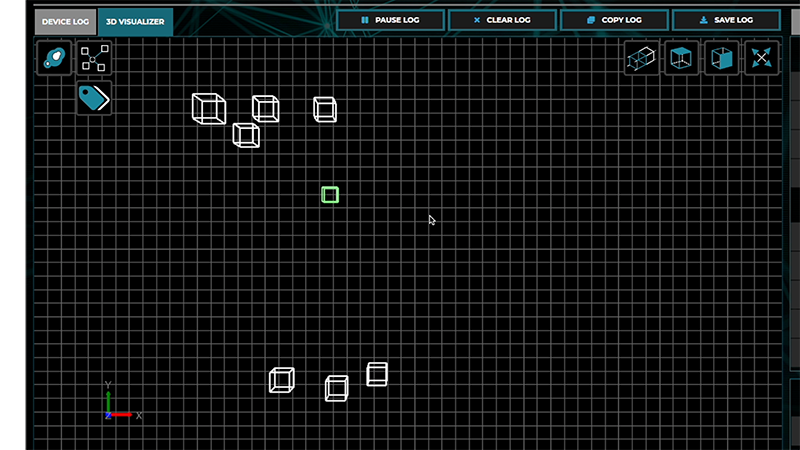Select the wireframe perspective cube view
Viewport: 800px width, 450px height.
641,59
